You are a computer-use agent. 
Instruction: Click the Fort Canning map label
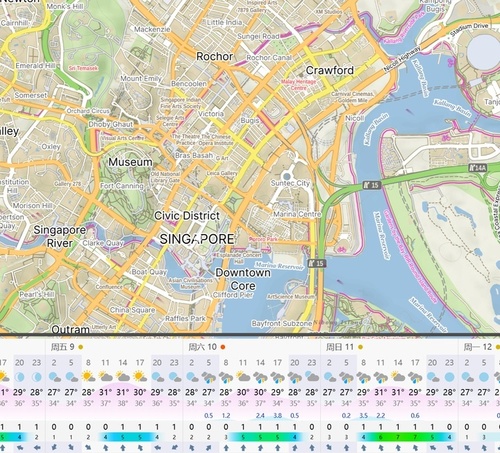pos(122,186)
